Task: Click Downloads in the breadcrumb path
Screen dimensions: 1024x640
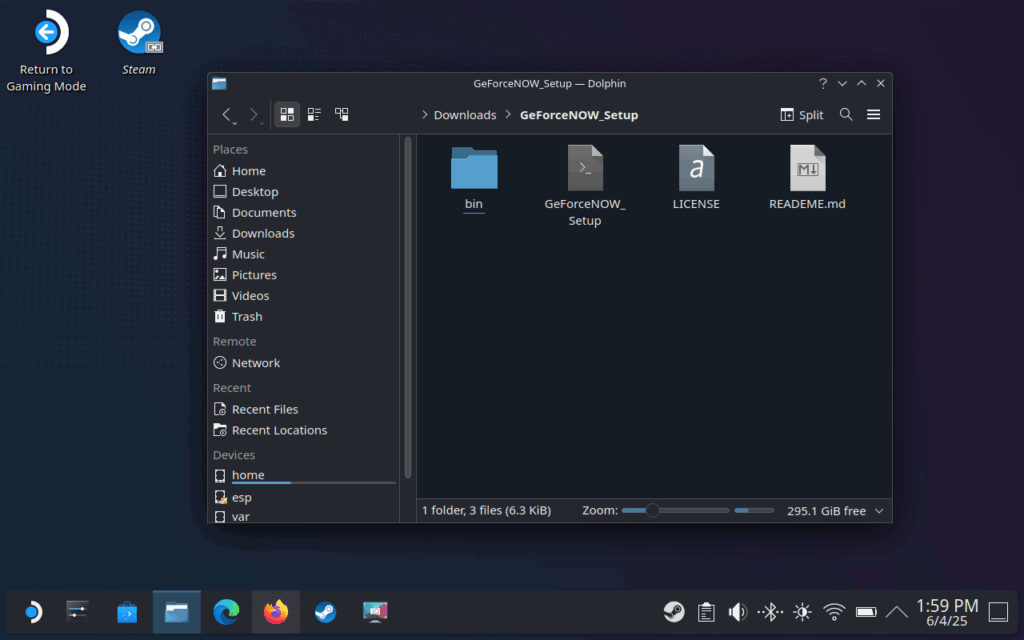Action: [x=465, y=115]
